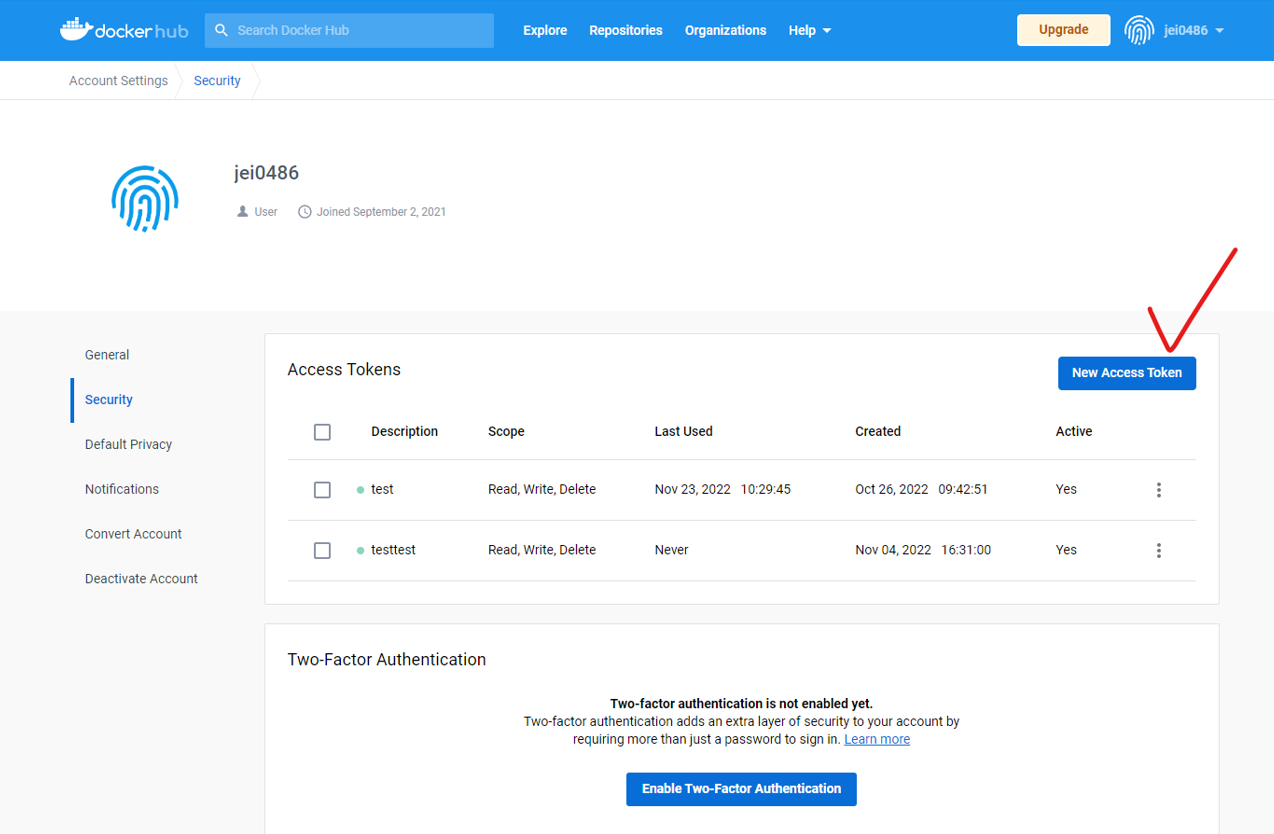Expand the Help dropdown menu

pos(809,30)
